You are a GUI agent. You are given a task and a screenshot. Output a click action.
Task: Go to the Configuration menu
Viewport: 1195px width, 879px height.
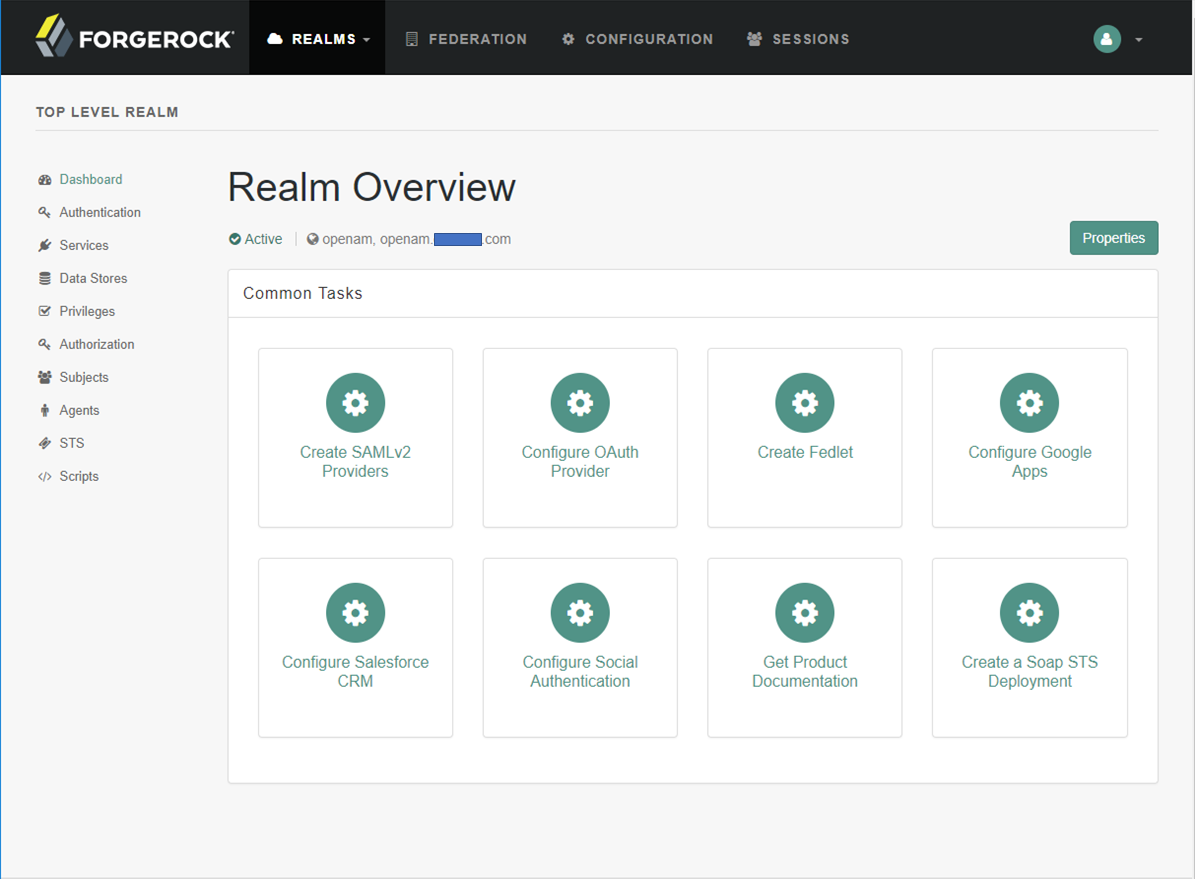pyautogui.click(x=637, y=39)
